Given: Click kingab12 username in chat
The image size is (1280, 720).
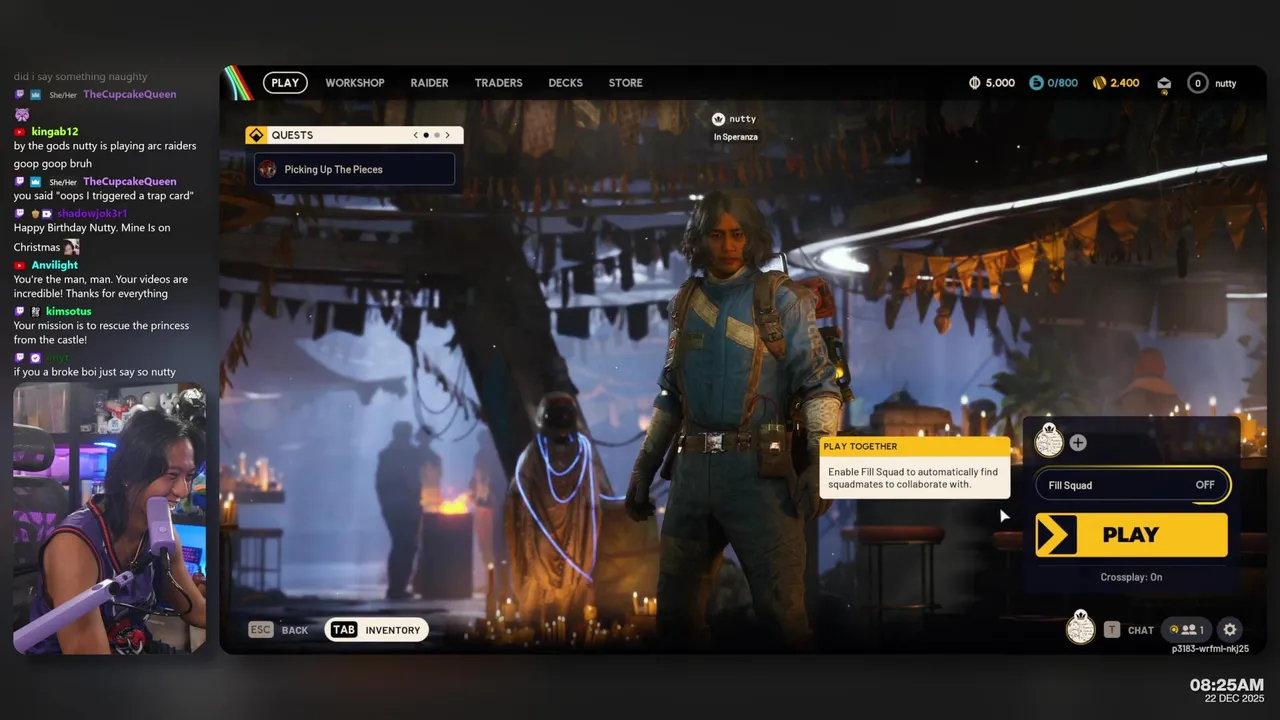Looking at the screenshot, I should (55, 131).
